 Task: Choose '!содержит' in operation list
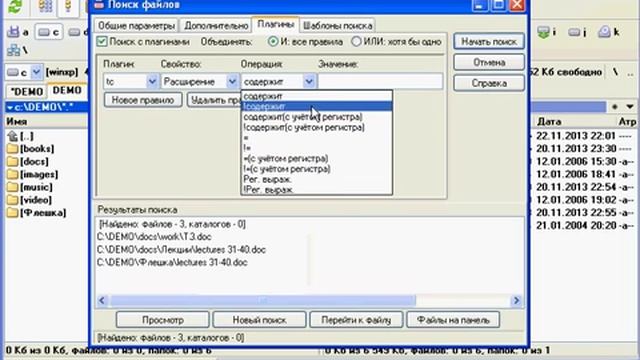[317, 107]
